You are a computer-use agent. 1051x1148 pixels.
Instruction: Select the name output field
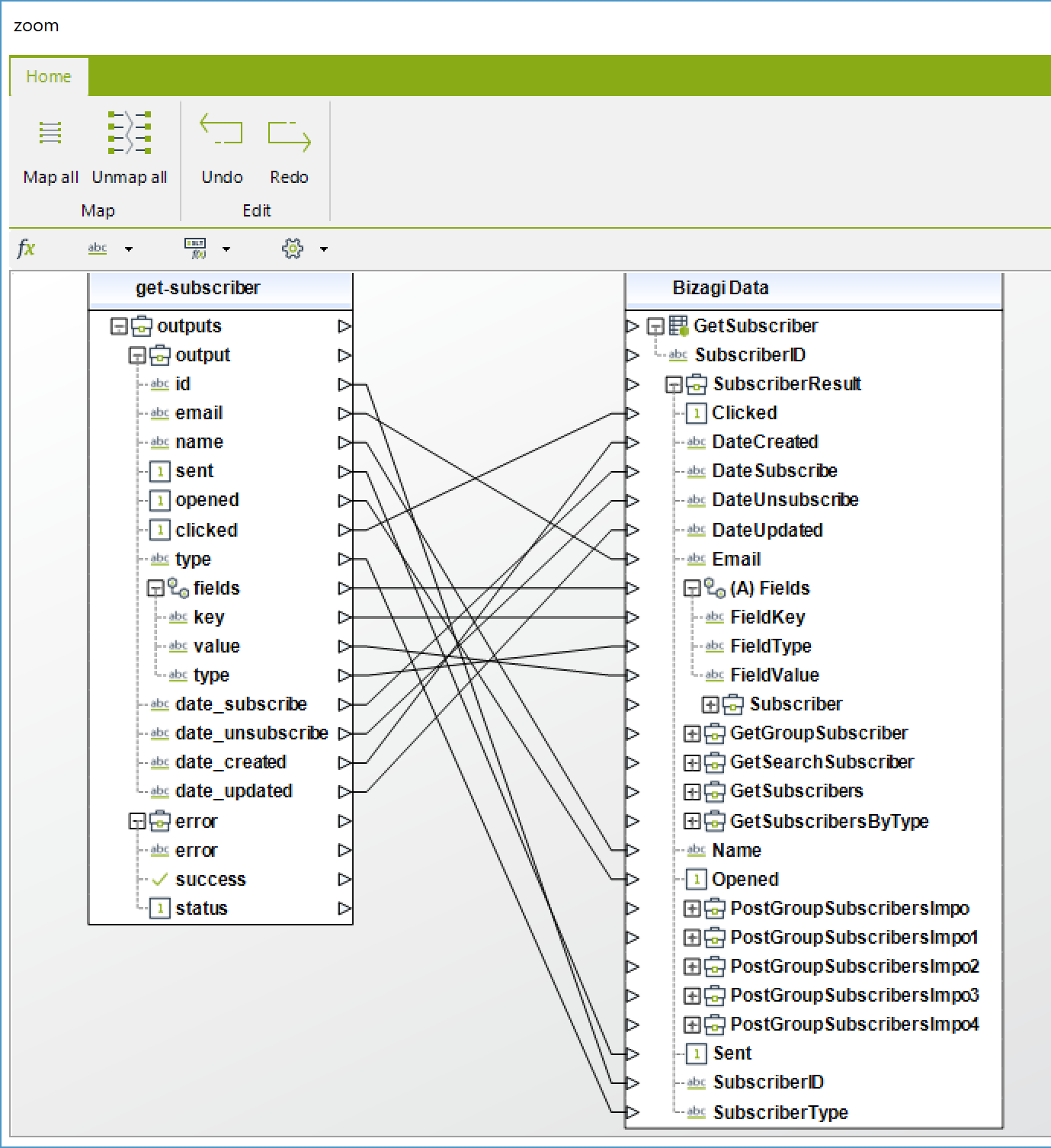click(199, 442)
